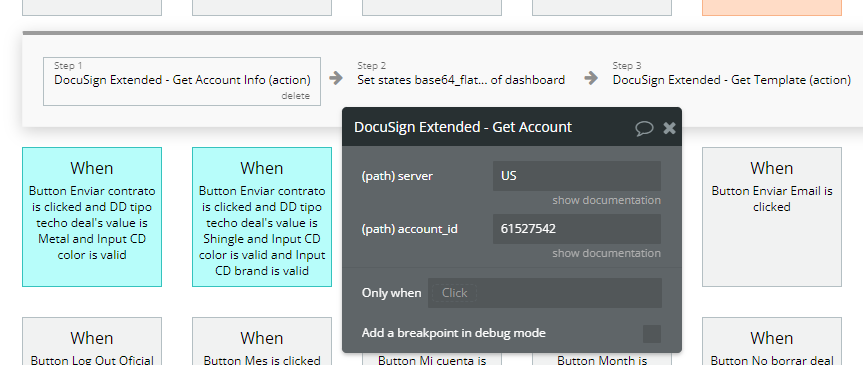Open the comment bubble icon in the action popup
Screen dimensions: 863x365
tap(644, 128)
